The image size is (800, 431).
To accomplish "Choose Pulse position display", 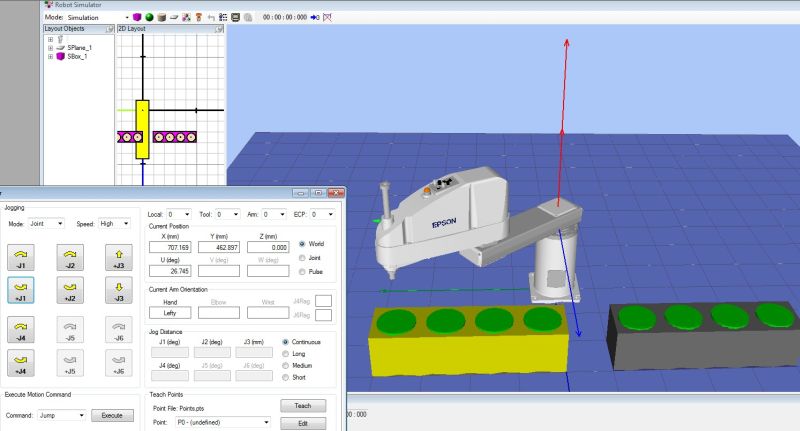I will point(303,271).
